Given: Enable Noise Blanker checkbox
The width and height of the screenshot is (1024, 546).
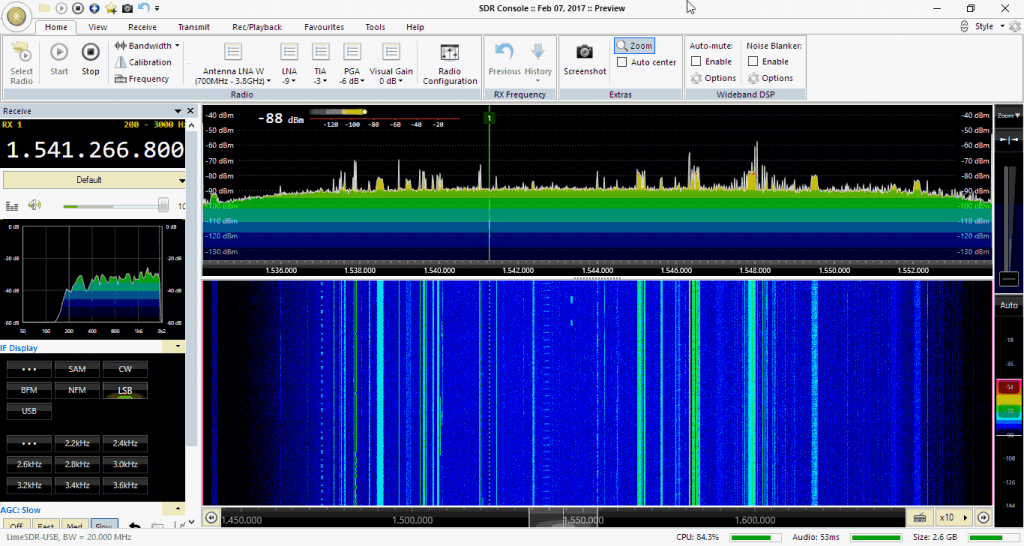Looking at the screenshot, I should click(753, 62).
